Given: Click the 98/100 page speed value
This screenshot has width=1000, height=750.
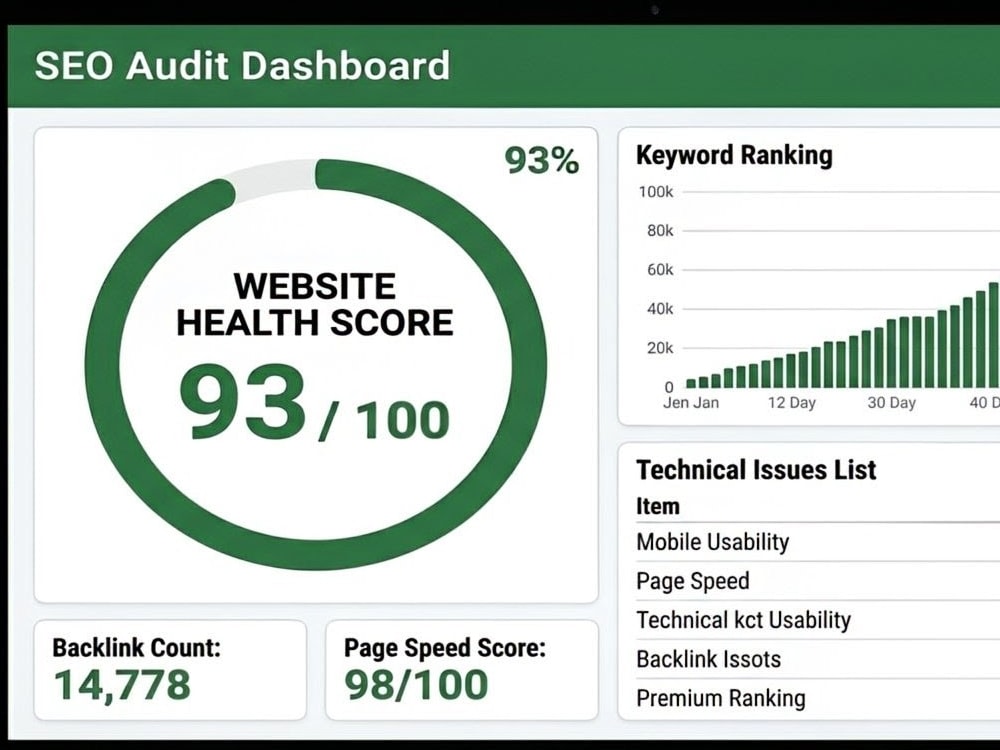Looking at the screenshot, I should tap(416, 685).
